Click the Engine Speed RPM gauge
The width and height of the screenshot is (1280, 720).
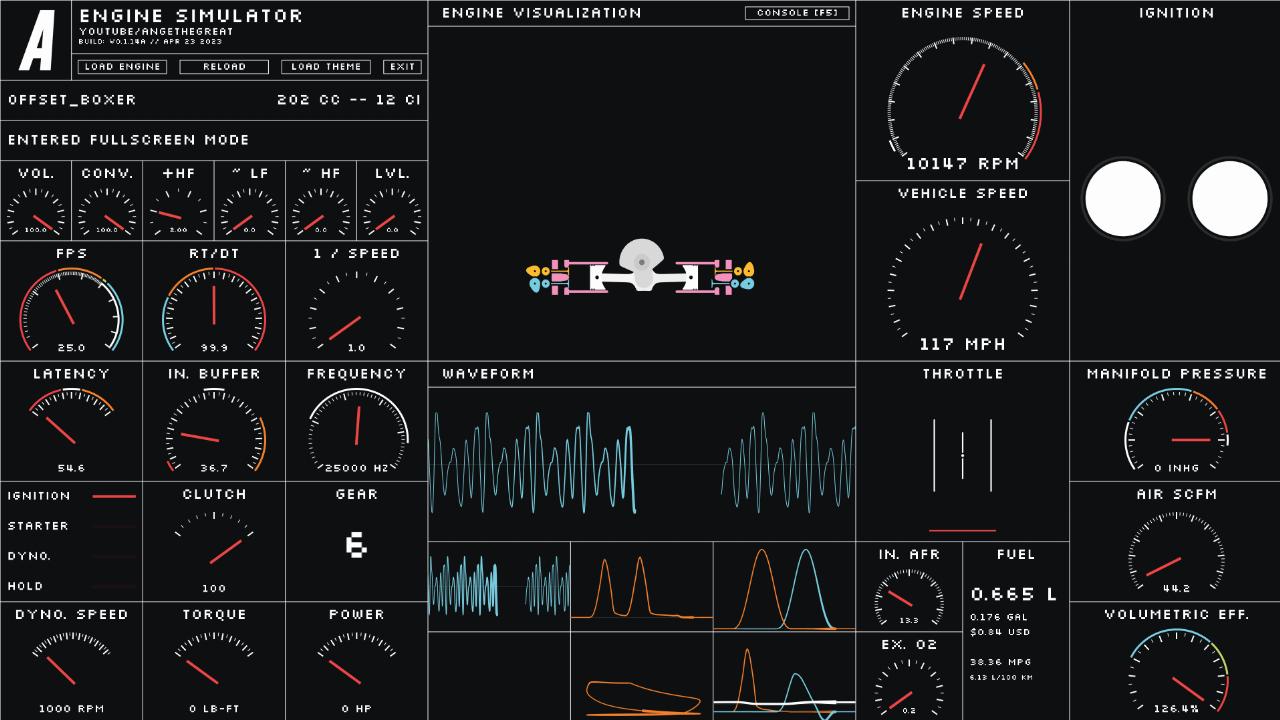coord(962,100)
